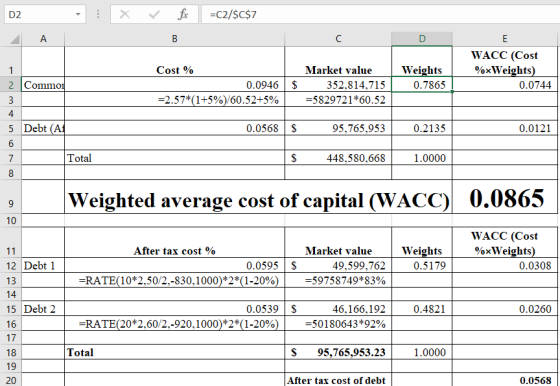The image size is (560, 386).
Task: Open the Insert Function fx dialog
Action: (x=183, y=15)
